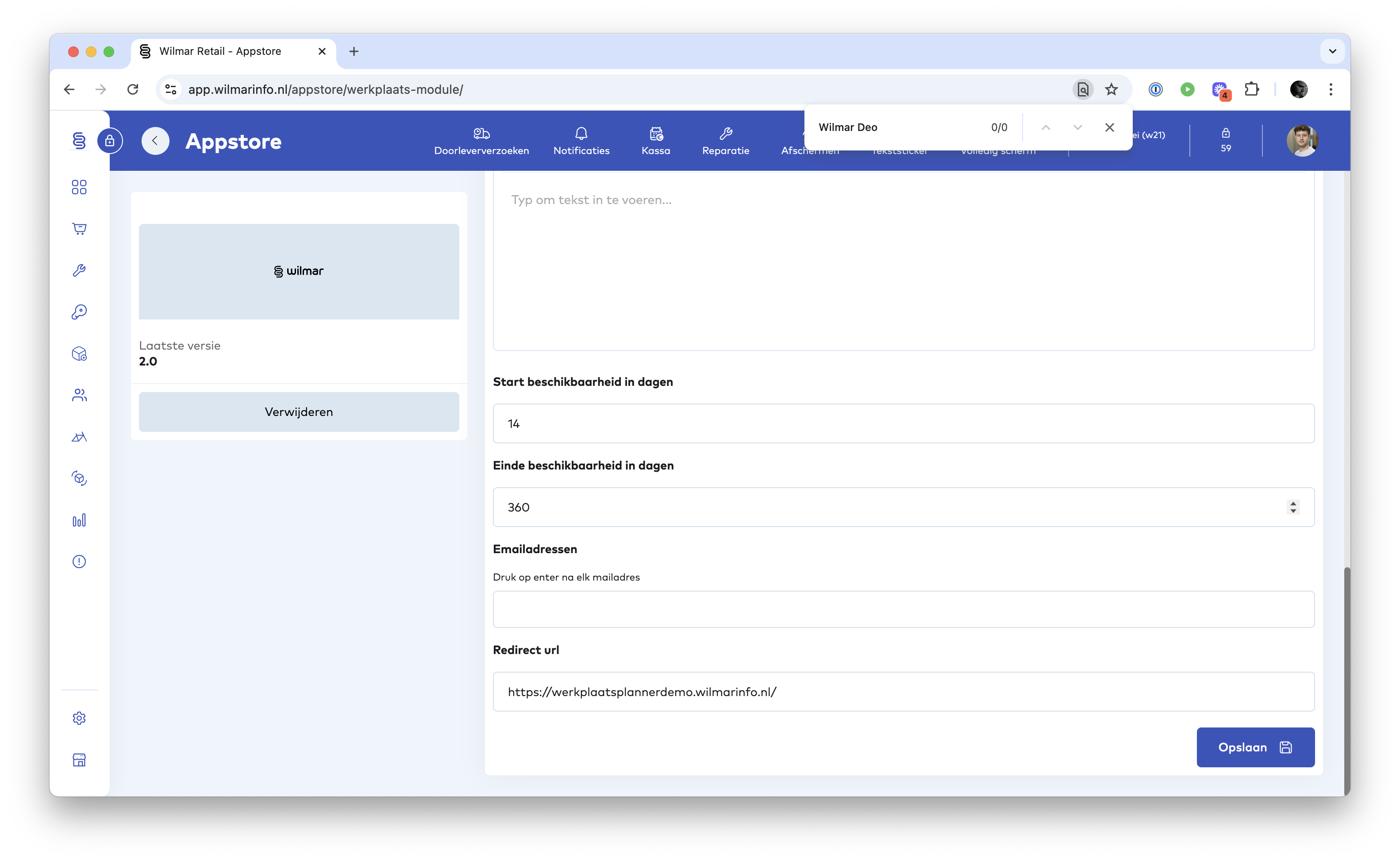
Task: Open the settings gear in the sidebar
Action: click(x=79, y=718)
